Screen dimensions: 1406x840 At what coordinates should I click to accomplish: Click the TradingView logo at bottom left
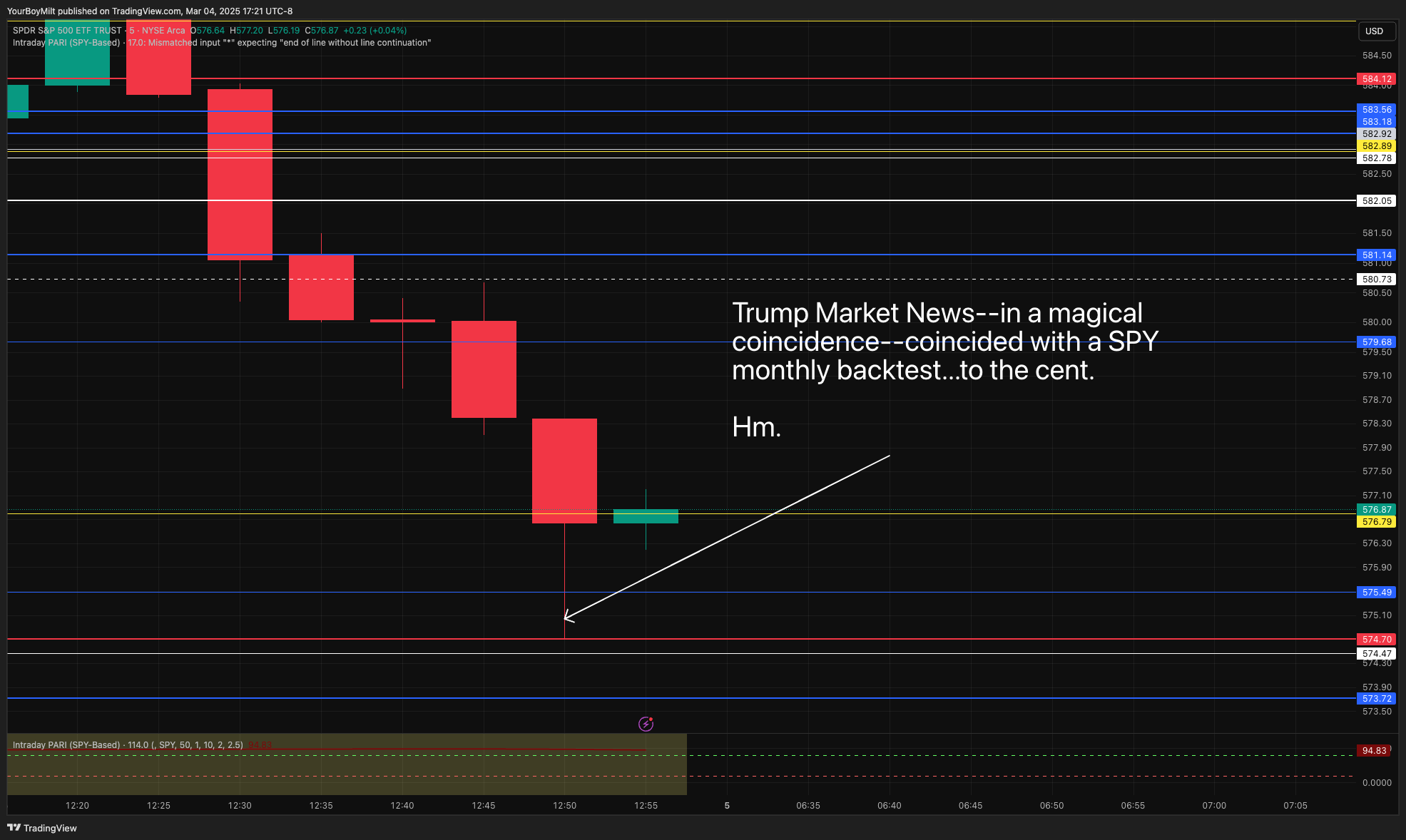coord(42,828)
